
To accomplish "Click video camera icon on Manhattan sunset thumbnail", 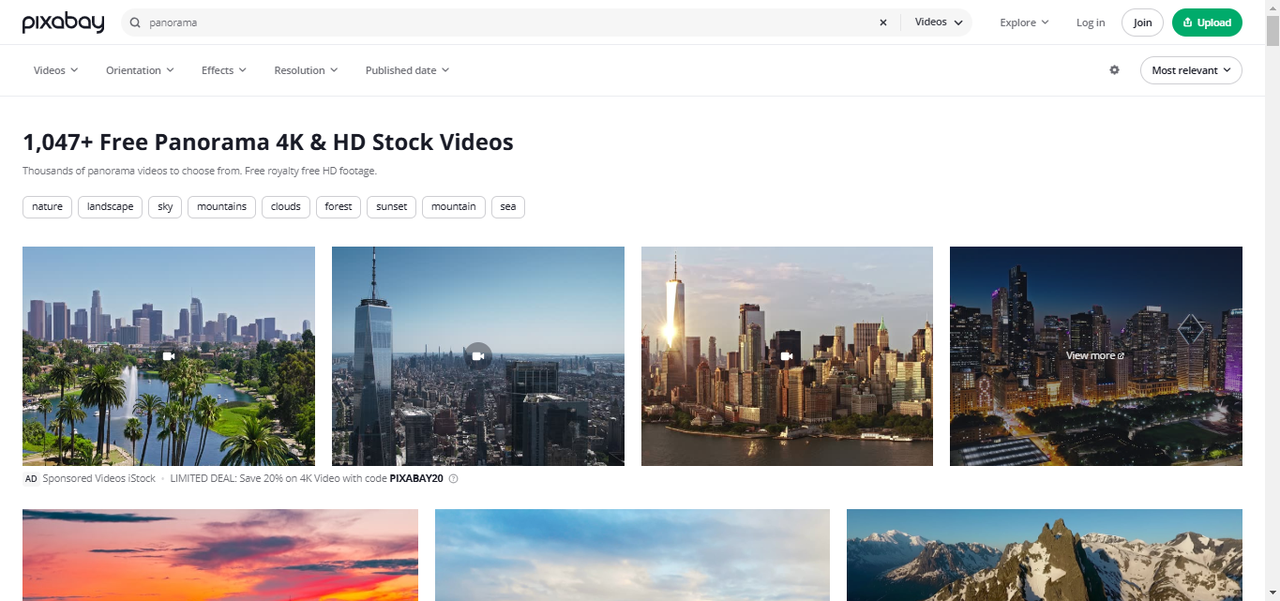I will pos(787,356).
